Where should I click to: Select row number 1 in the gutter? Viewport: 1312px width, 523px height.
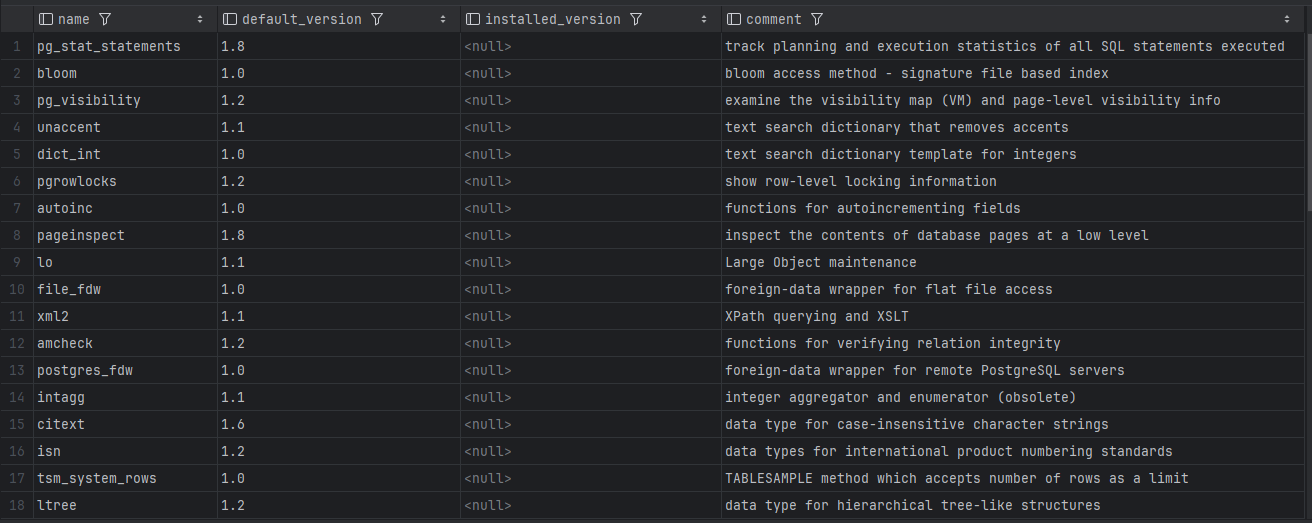point(16,46)
